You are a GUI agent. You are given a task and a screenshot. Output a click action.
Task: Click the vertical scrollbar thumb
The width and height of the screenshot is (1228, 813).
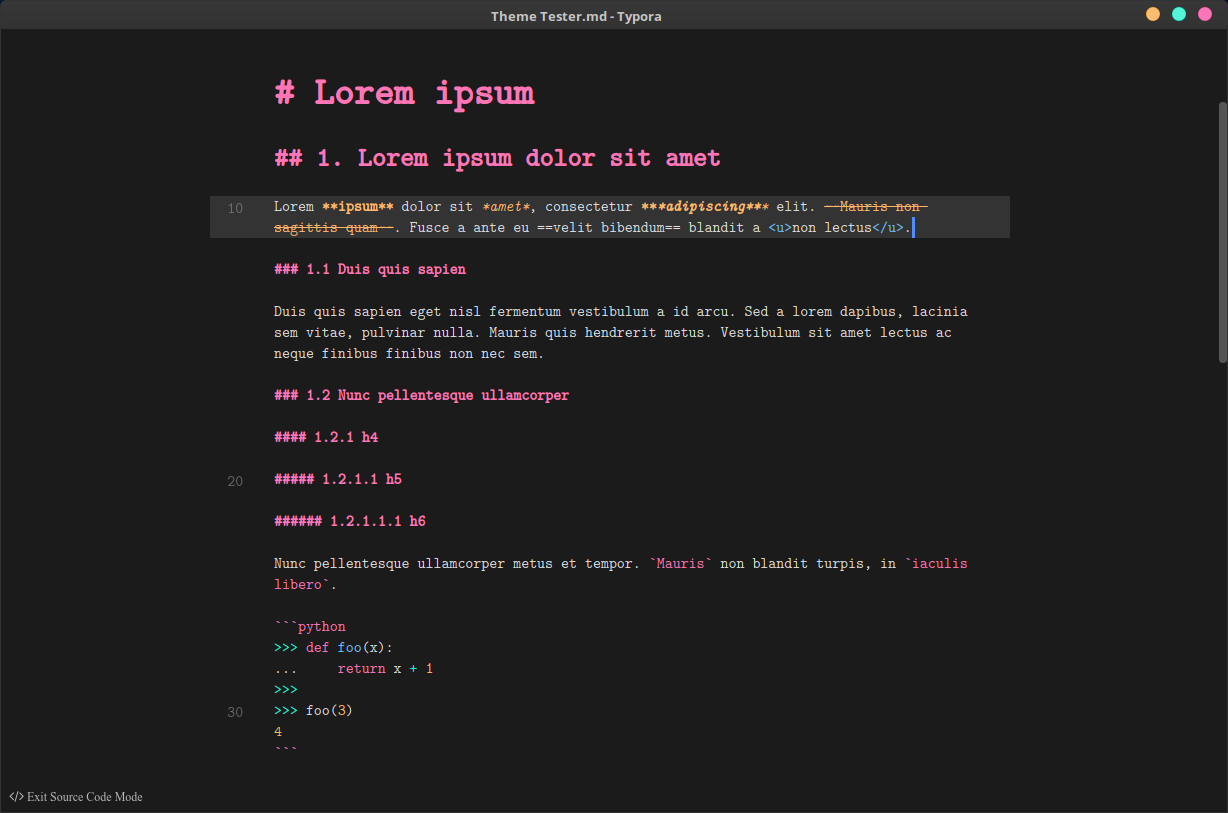1222,232
